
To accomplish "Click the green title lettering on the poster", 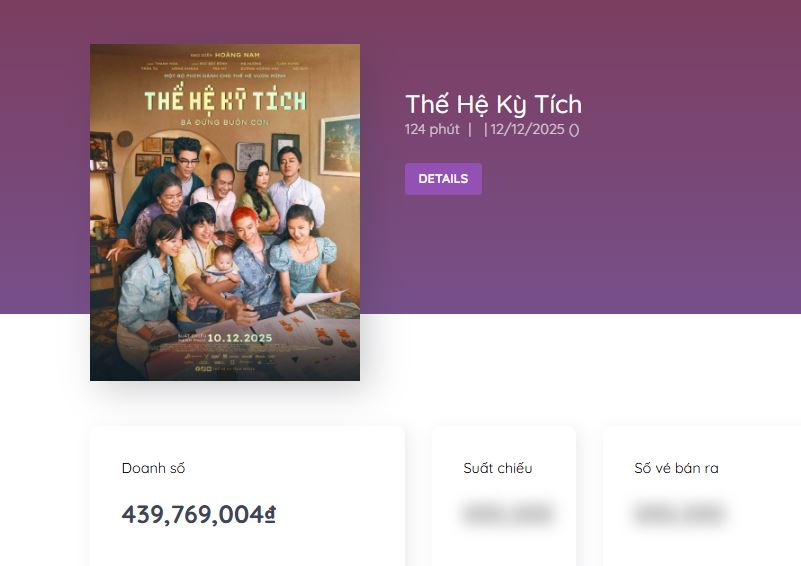I will pos(224,100).
